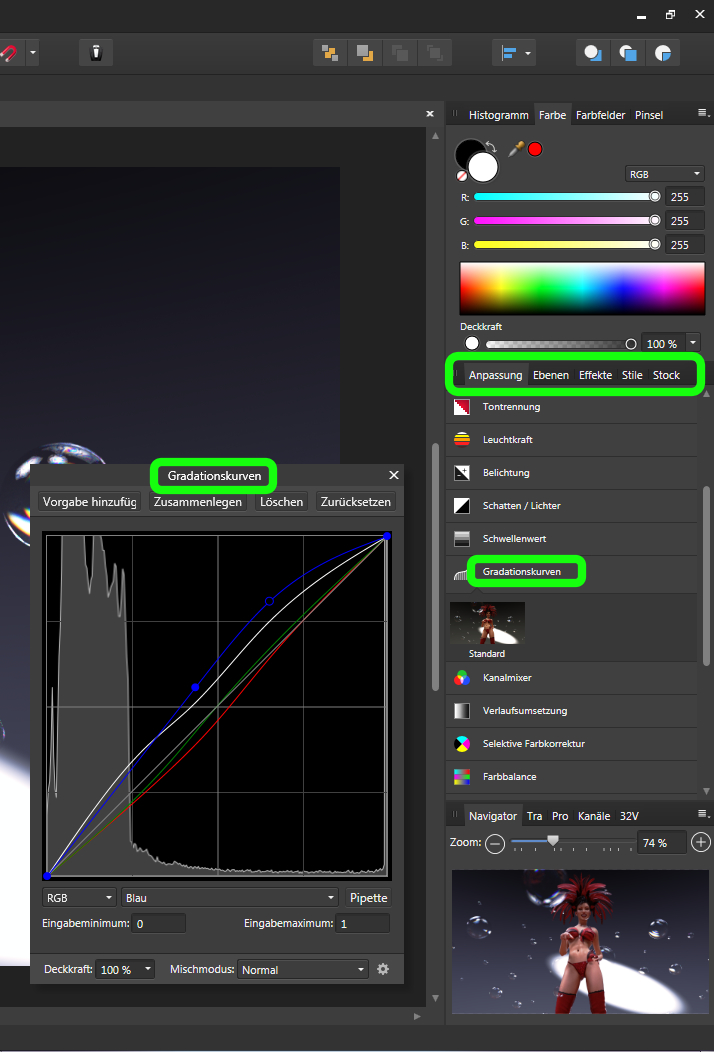
Task: Switch to the Stile tab
Action: tap(632, 375)
